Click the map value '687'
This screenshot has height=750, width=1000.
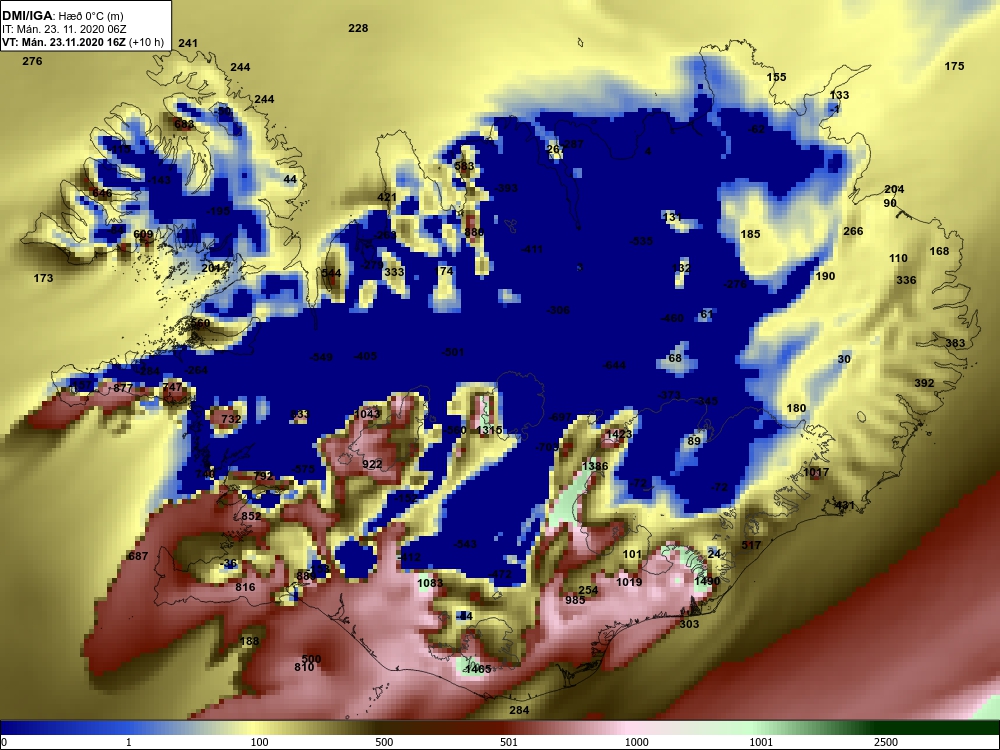[x=138, y=556]
